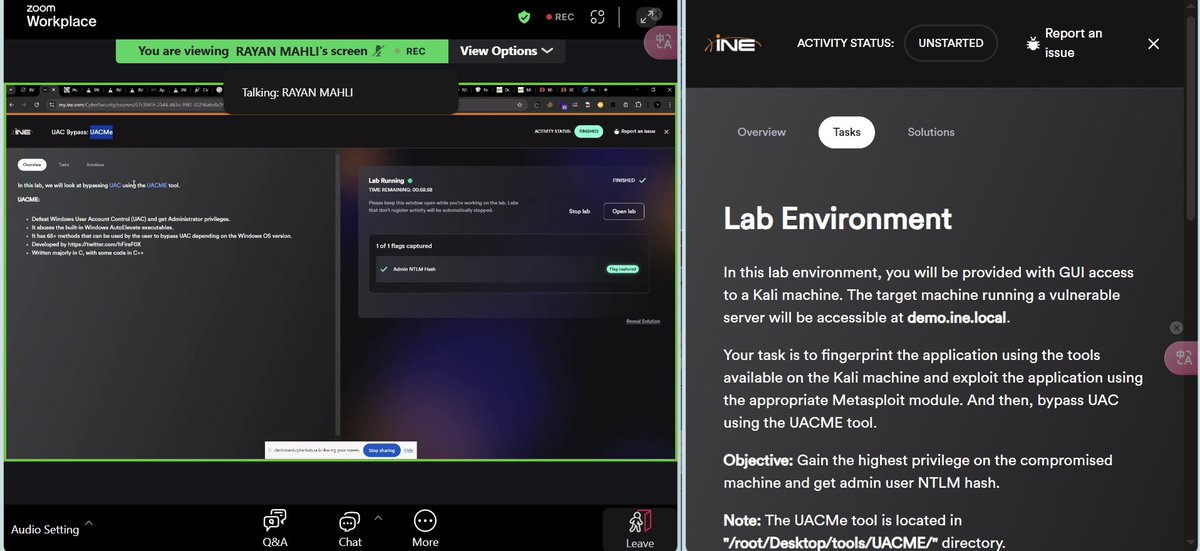Click Lab Running status text
This screenshot has height=551, width=1200.
(387, 180)
